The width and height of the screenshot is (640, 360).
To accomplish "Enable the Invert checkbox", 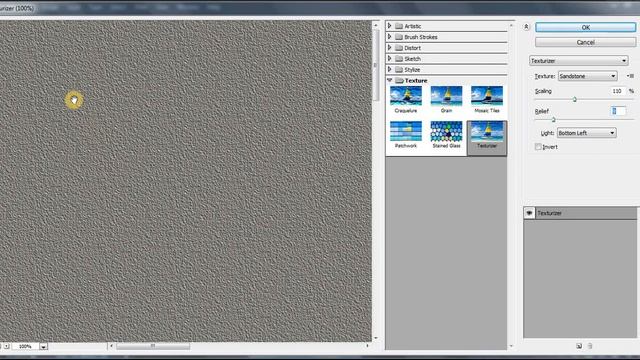I will (x=538, y=147).
